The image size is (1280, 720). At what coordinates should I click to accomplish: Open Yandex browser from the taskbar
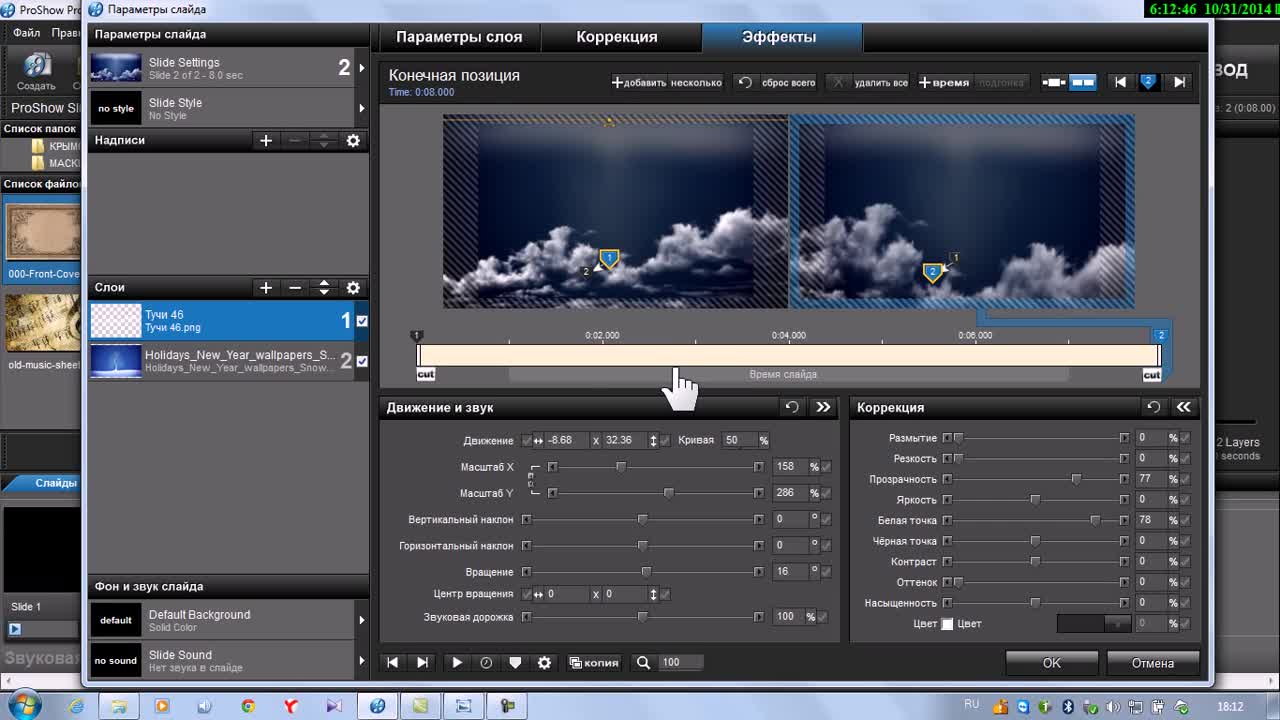coord(291,706)
